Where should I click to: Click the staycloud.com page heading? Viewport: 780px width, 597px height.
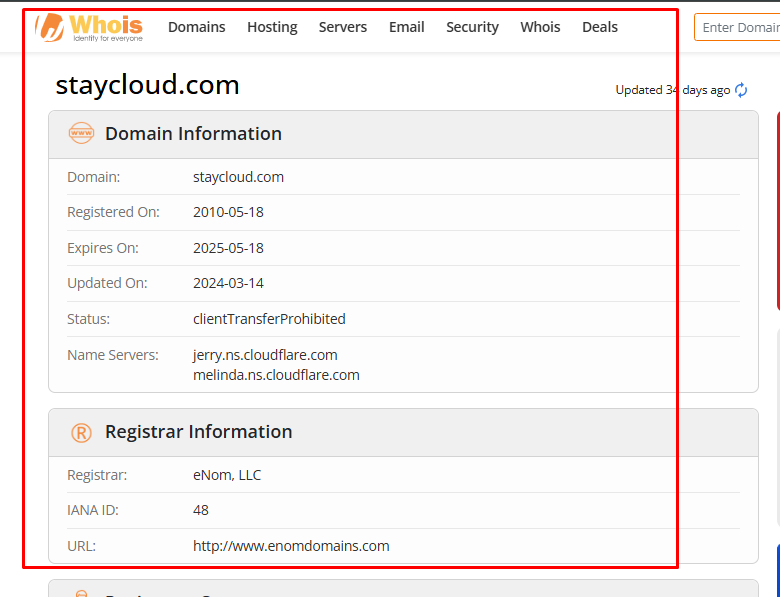pyautogui.click(x=147, y=85)
